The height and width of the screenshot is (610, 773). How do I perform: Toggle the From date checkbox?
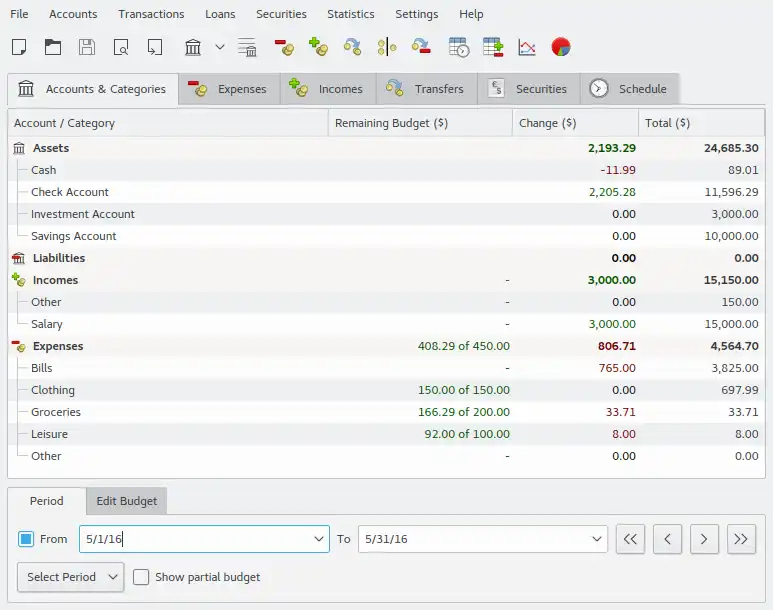click(x=26, y=539)
